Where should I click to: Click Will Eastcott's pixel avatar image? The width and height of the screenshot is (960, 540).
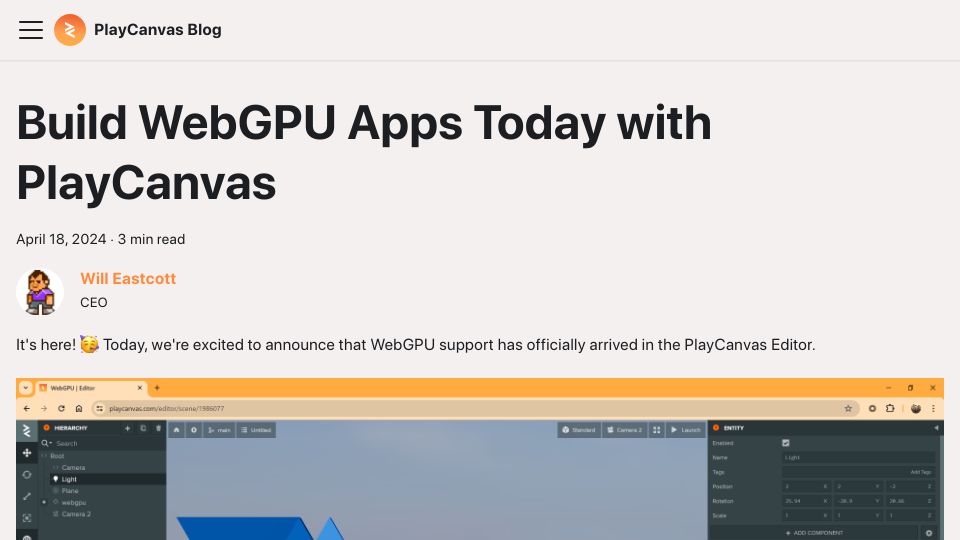(40, 292)
